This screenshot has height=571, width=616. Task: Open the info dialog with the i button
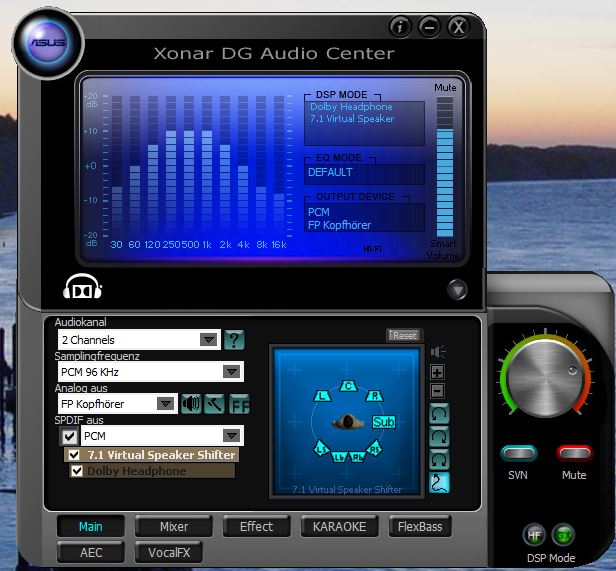click(x=400, y=27)
